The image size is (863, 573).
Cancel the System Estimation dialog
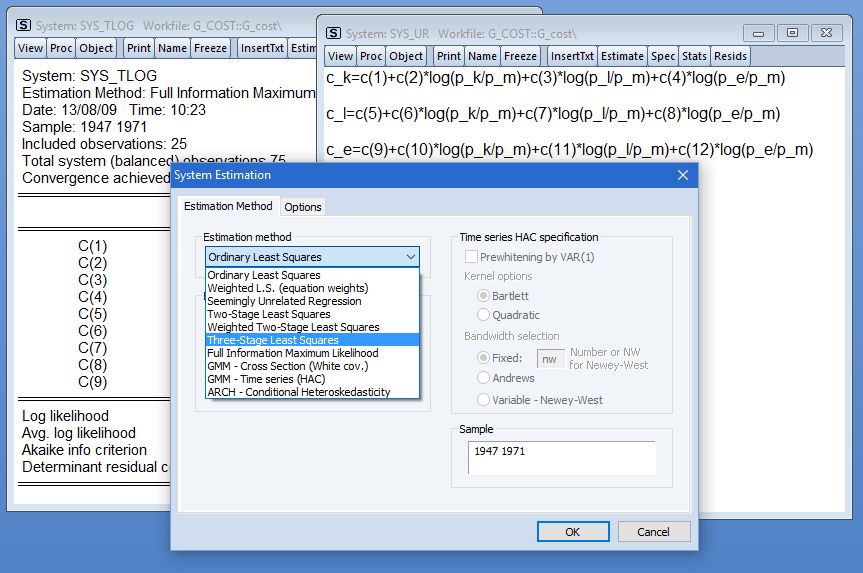pyautogui.click(x=653, y=532)
